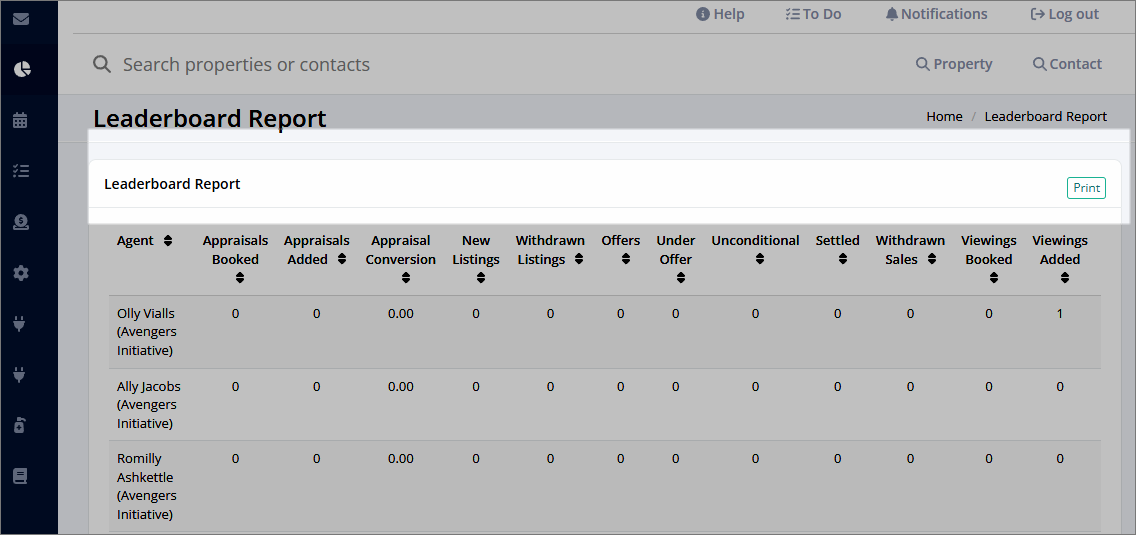Sort by Withdrawn Listings column arrows
Screen dimensions: 1136x535
579,260
